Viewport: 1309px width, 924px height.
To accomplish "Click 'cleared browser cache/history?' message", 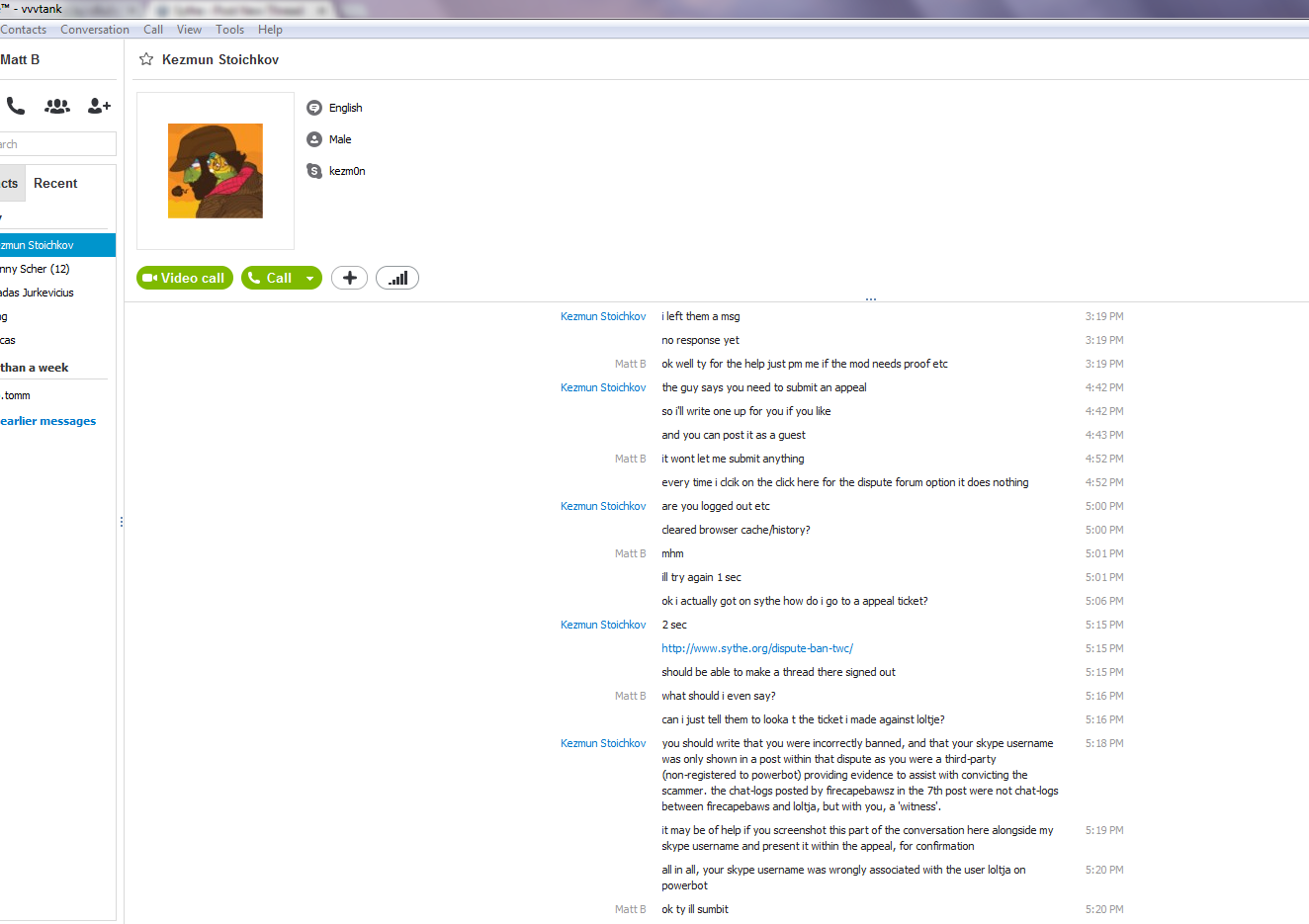I will coord(736,530).
